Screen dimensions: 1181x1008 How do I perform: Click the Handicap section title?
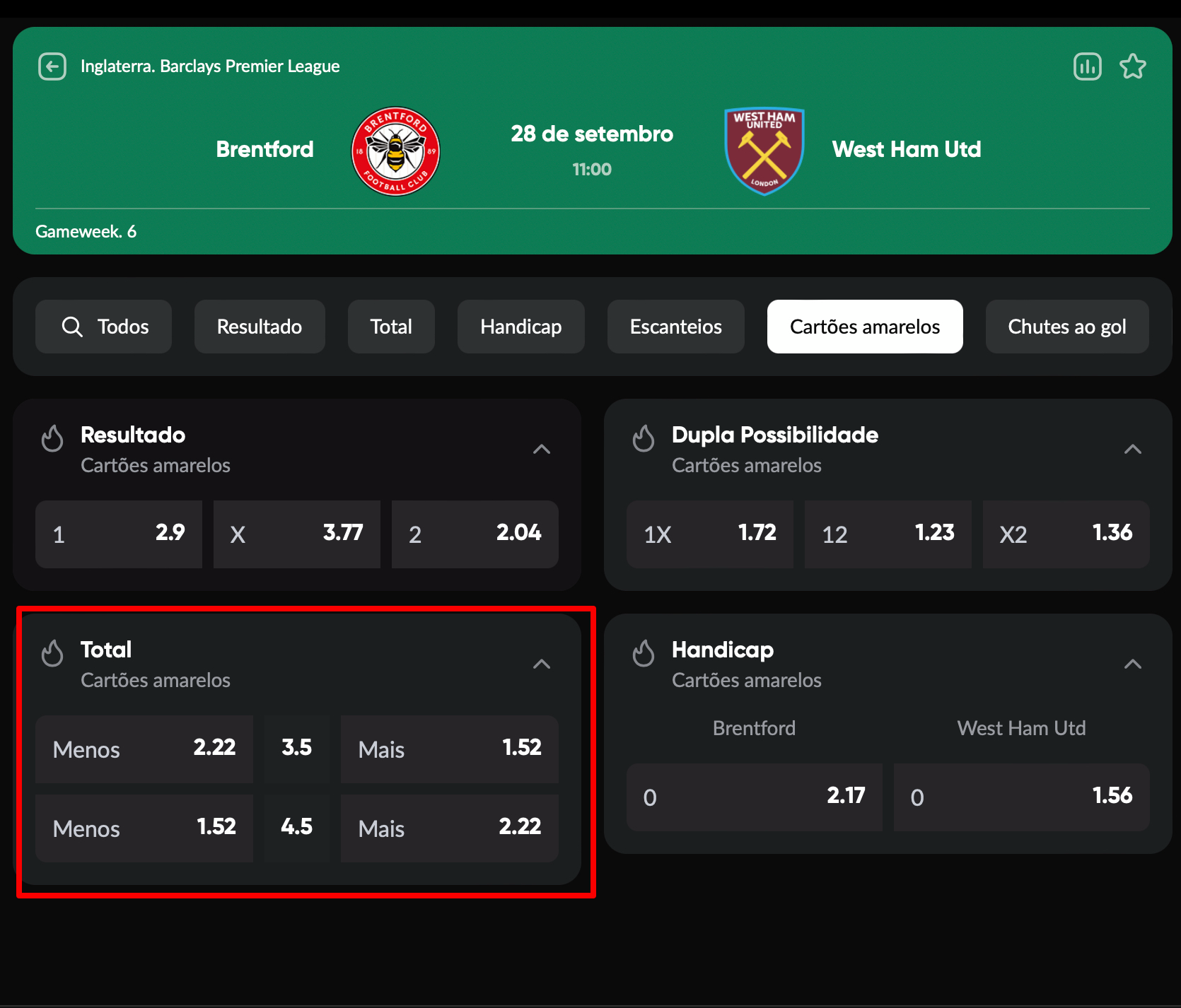tap(723, 650)
